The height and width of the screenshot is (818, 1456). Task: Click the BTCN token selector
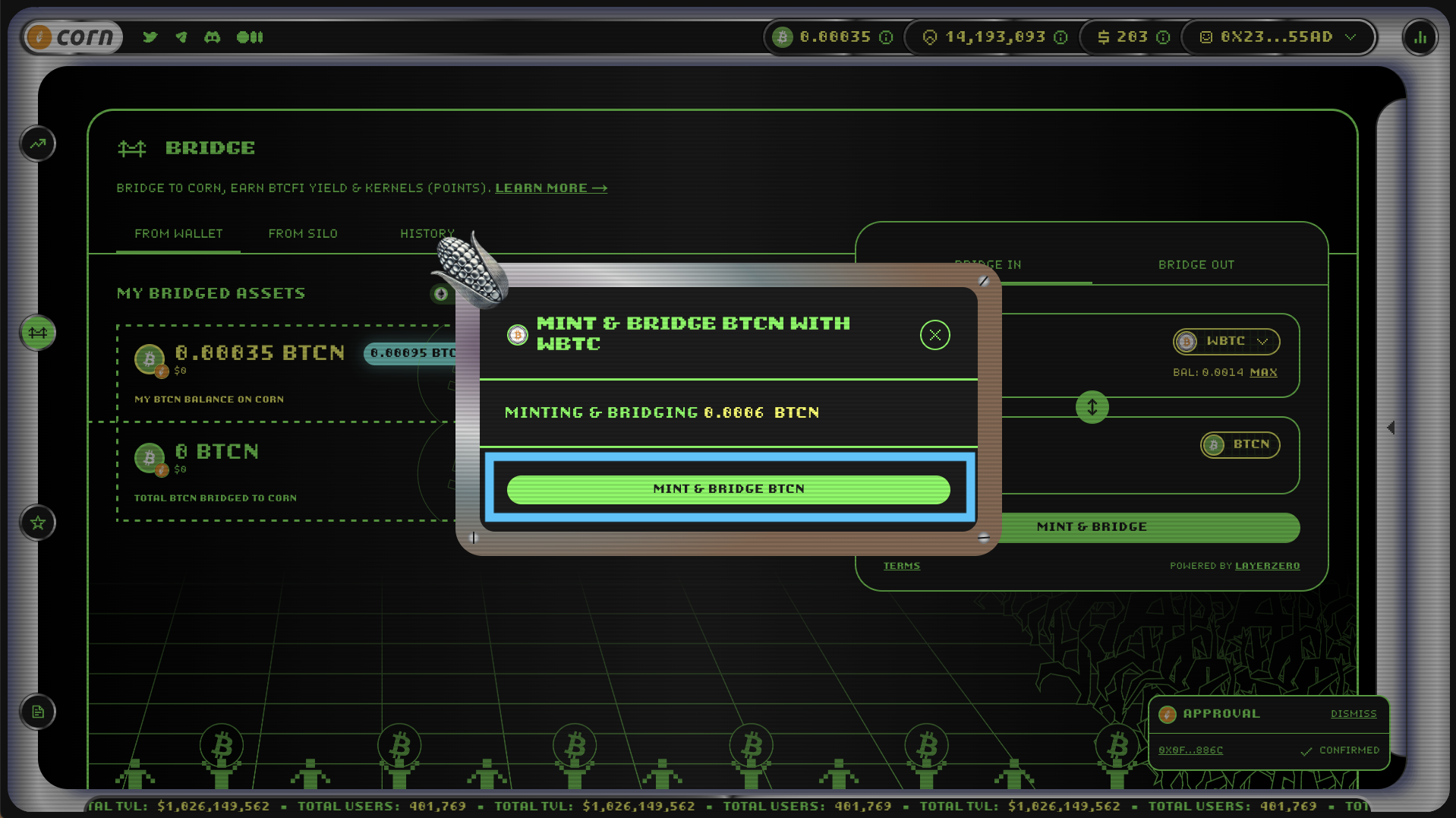click(1240, 444)
